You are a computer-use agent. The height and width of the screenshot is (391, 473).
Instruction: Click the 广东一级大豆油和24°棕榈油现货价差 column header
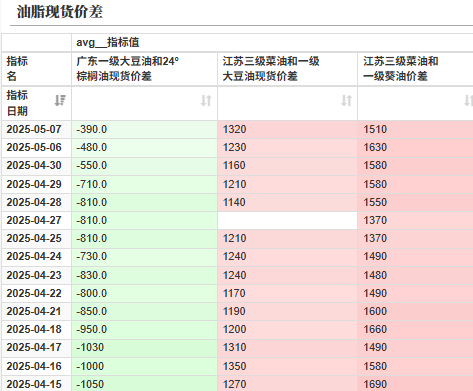[x=144, y=69]
